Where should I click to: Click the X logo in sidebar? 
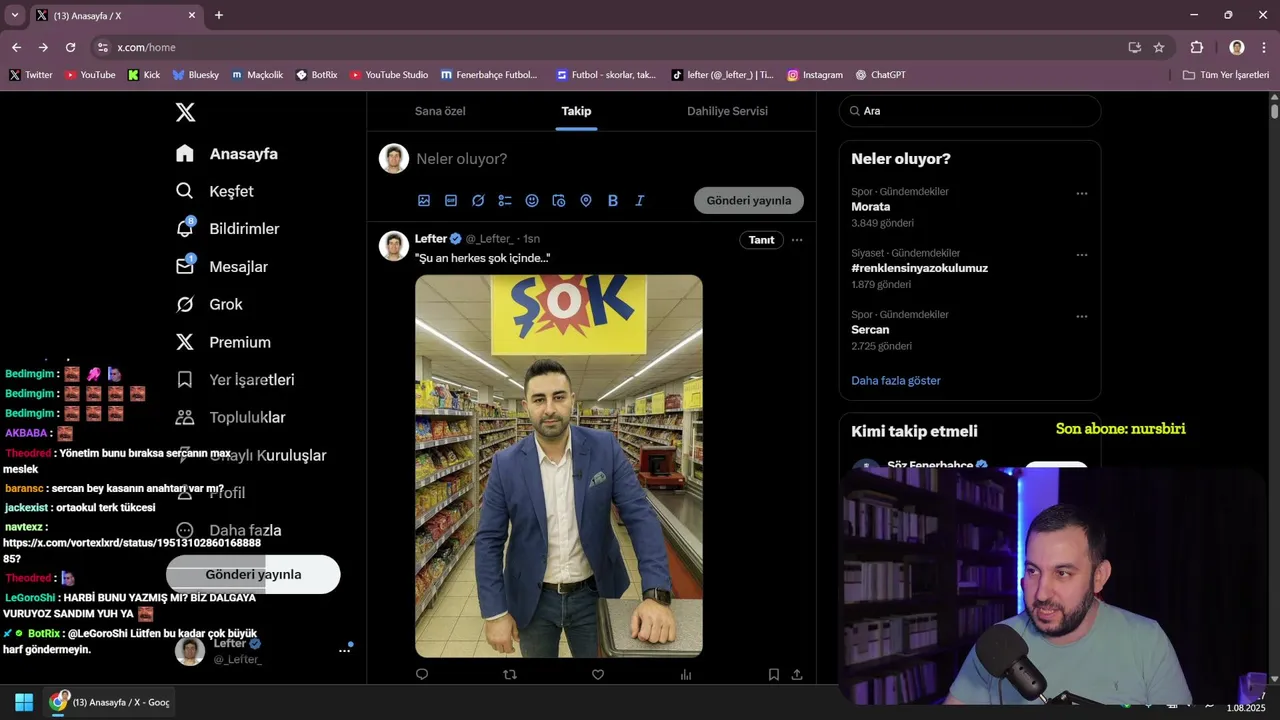185,112
